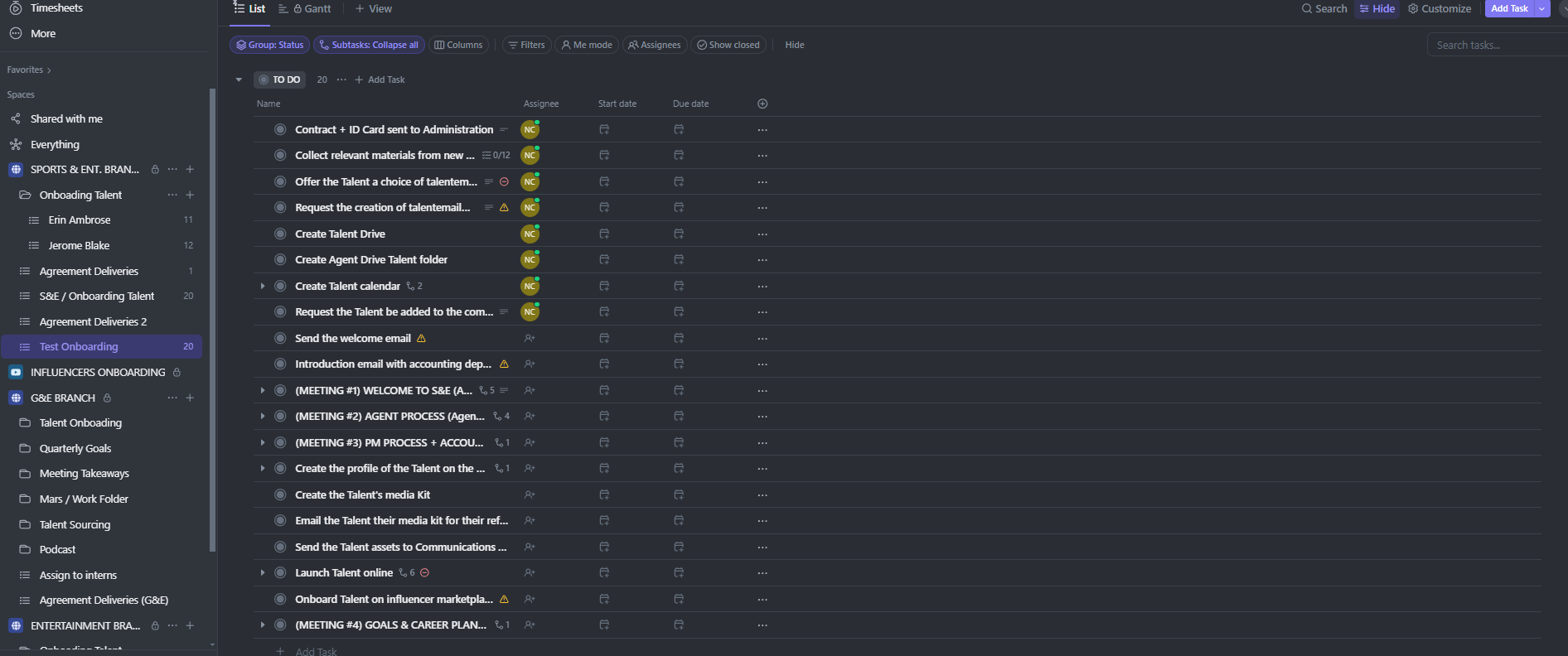The height and width of the screenshot is (656, 1568).
Task: Click the Group: Status purple pill
Action: [269, 45]
